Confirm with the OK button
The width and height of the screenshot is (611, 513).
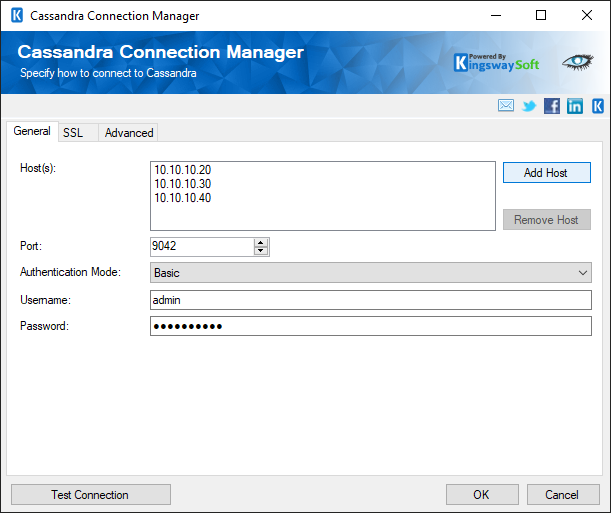click(482, 495)
